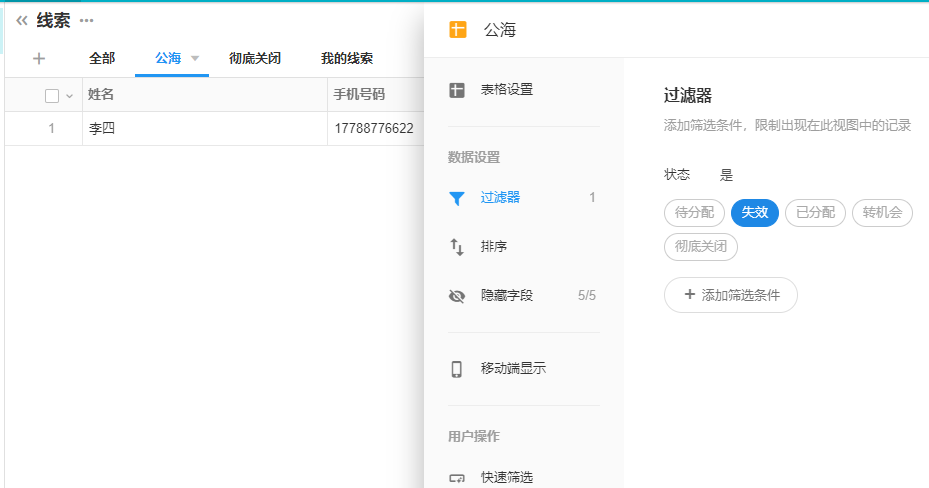
Task: Open 快速筛选 quick filter option
Action: [x=506, y=478]
